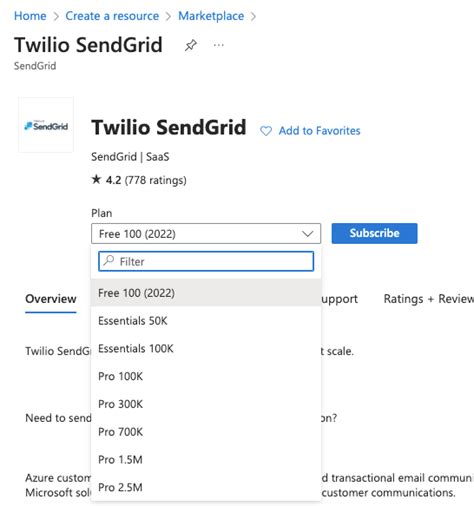
Task: Select the Free 100 (2022) plan
Action: [x=206, y=293]
